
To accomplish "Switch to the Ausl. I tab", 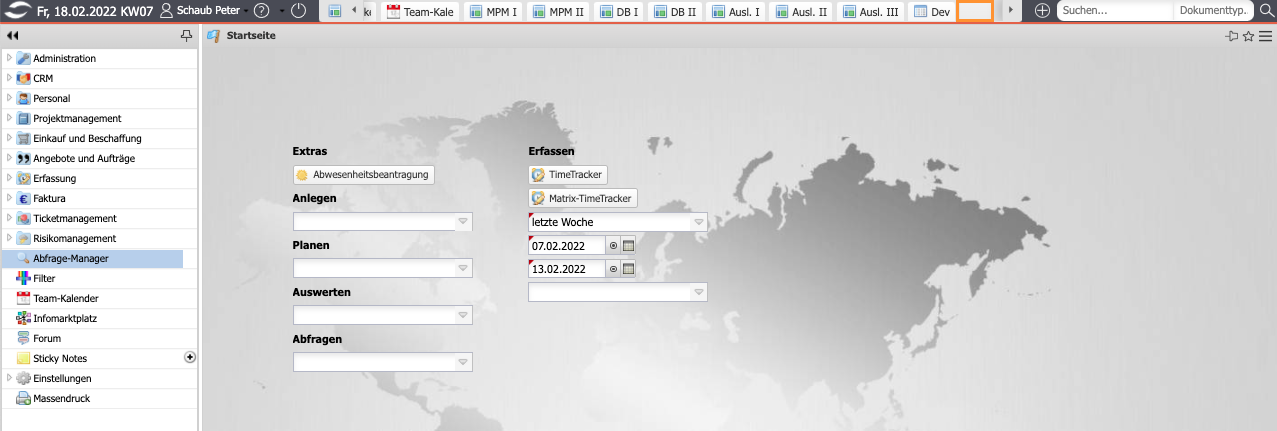I will 738,12.
